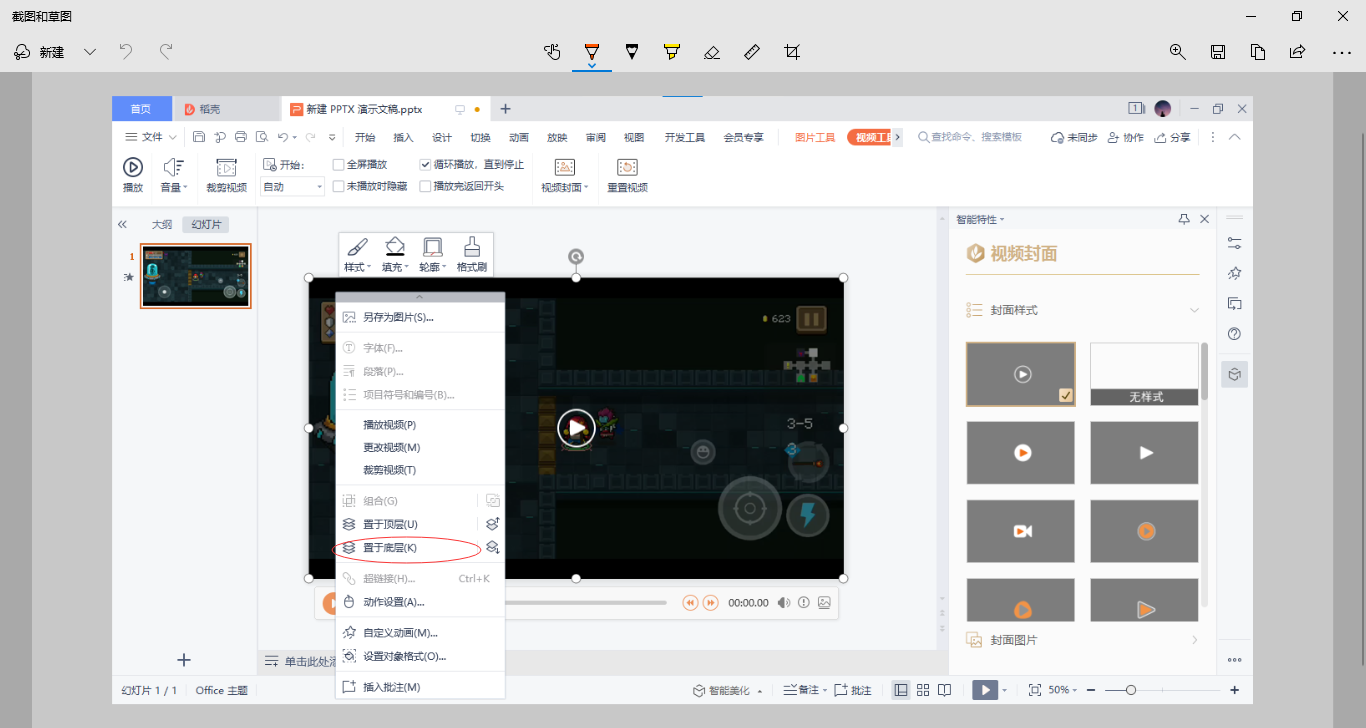Choose 更改视频(M) in context menu

420,447
